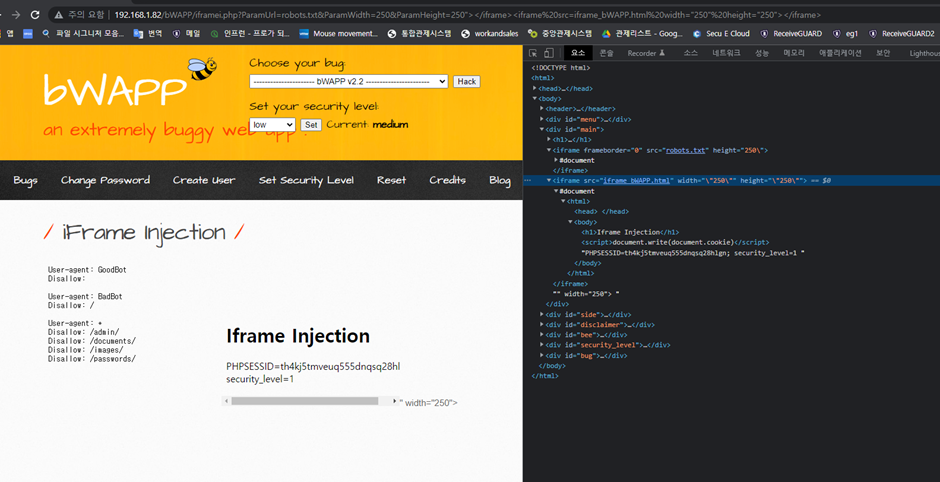Switch to the 요소 (Elements) DevTools tab
Image resolution: width=940 pixels, height=482 pixels.
(x=578, y=53)
